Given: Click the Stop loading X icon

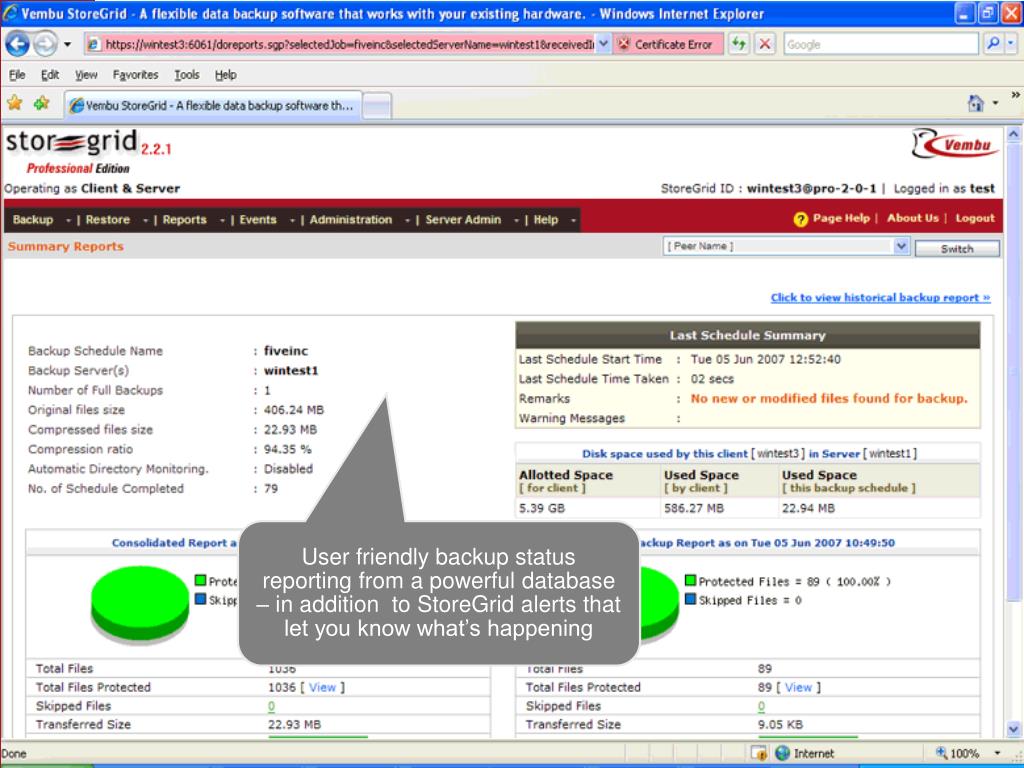Looking at the screenshot, I should 765,44.
